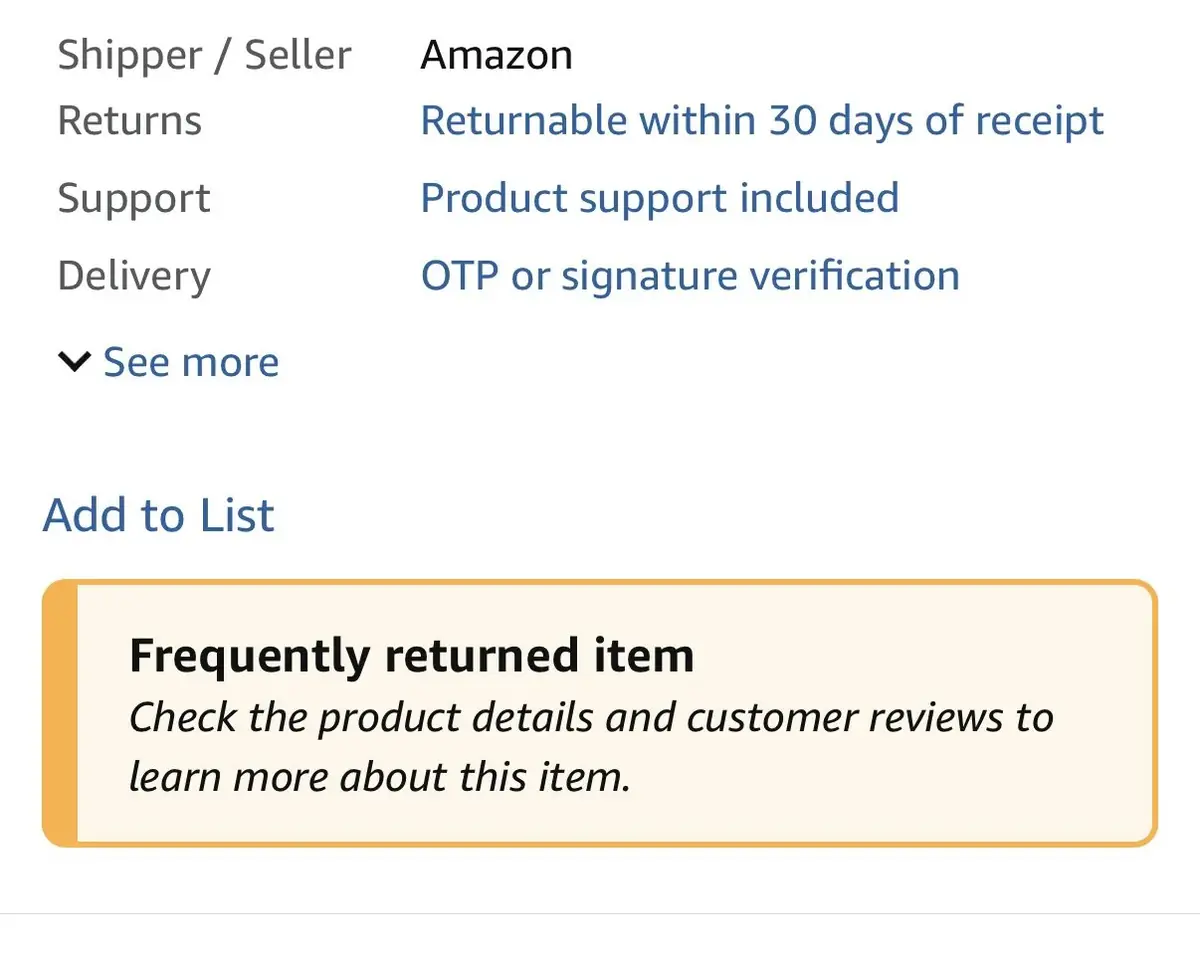Check delivery verification information
1200x960 pixels.
[690, 275]
